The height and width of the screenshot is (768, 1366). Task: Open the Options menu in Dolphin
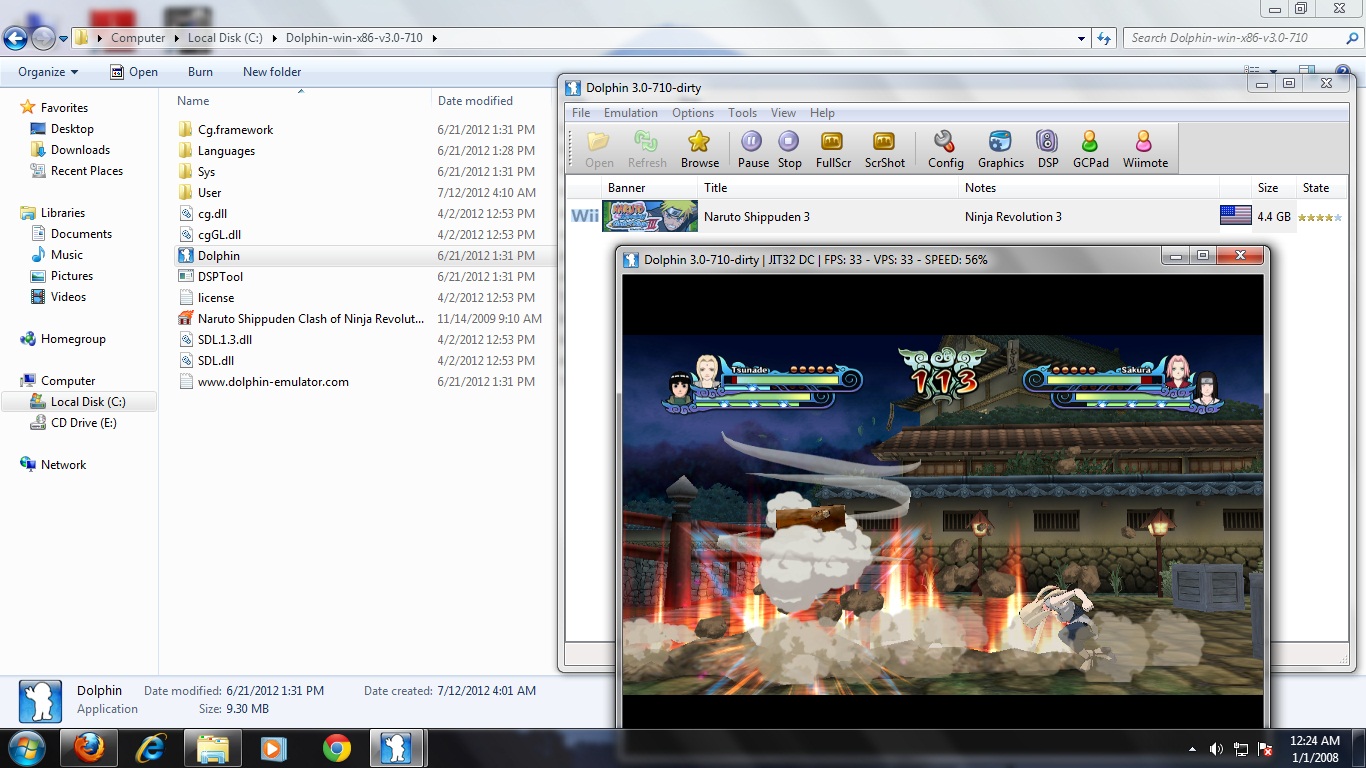[x=692, y=113]
